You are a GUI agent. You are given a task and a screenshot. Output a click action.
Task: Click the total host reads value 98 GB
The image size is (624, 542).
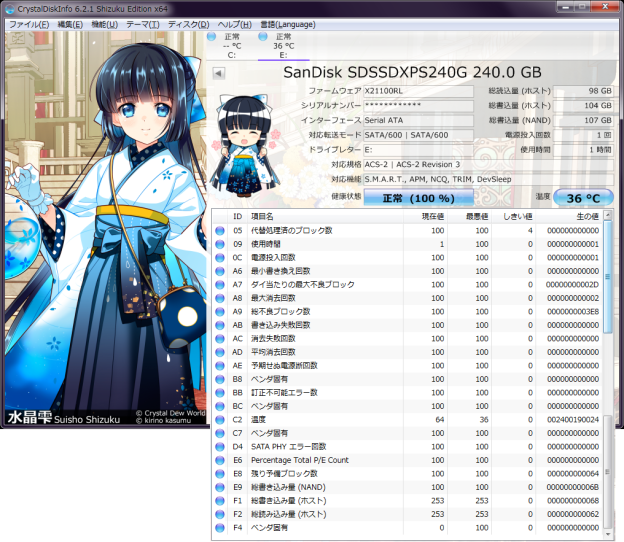583,91
